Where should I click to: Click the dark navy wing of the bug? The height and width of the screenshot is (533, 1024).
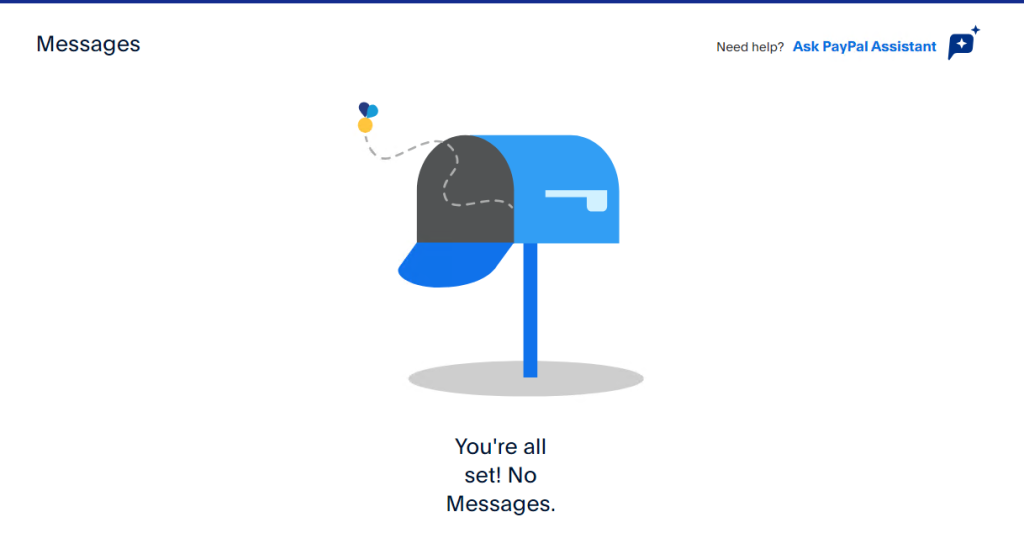[x=363, y=109]
